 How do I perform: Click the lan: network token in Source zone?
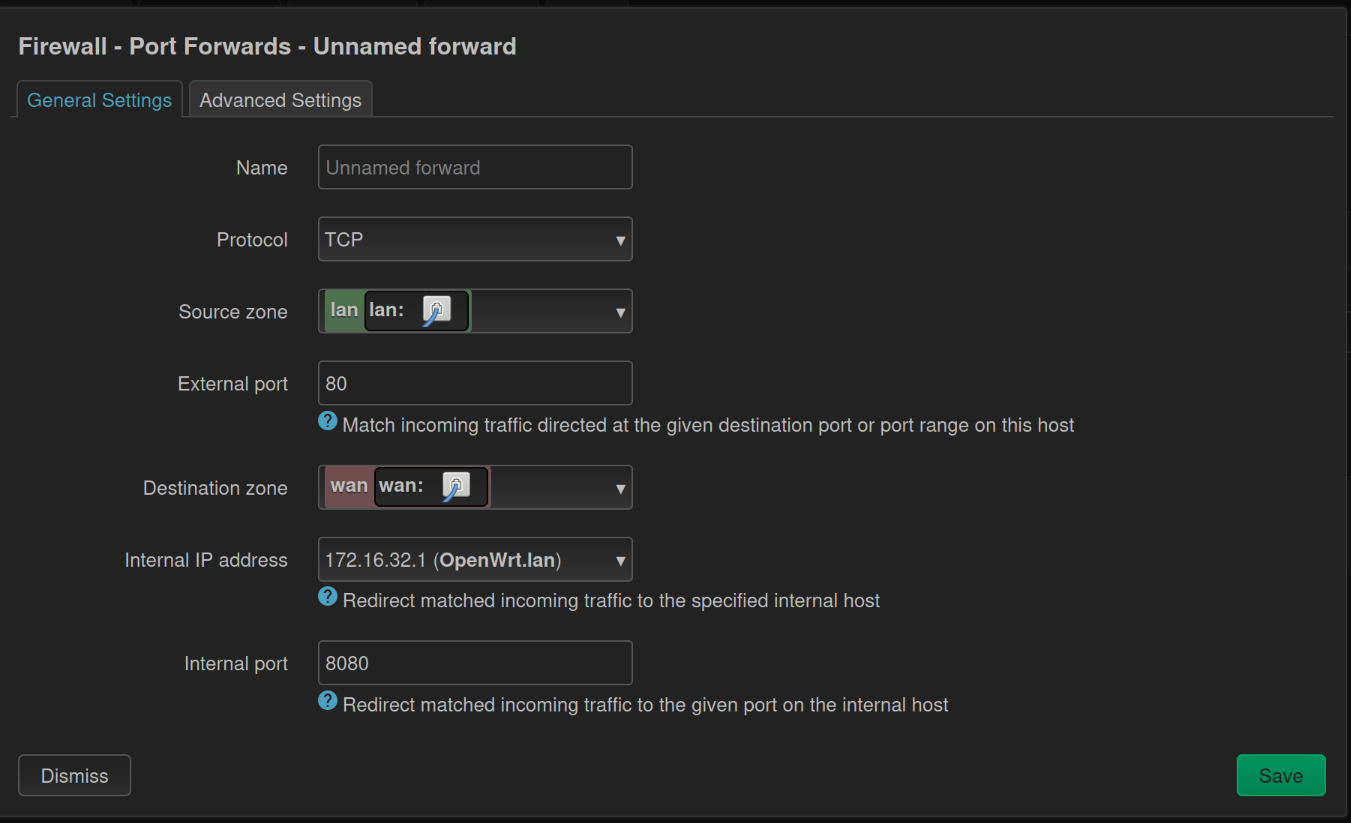[x=388, y=311]
